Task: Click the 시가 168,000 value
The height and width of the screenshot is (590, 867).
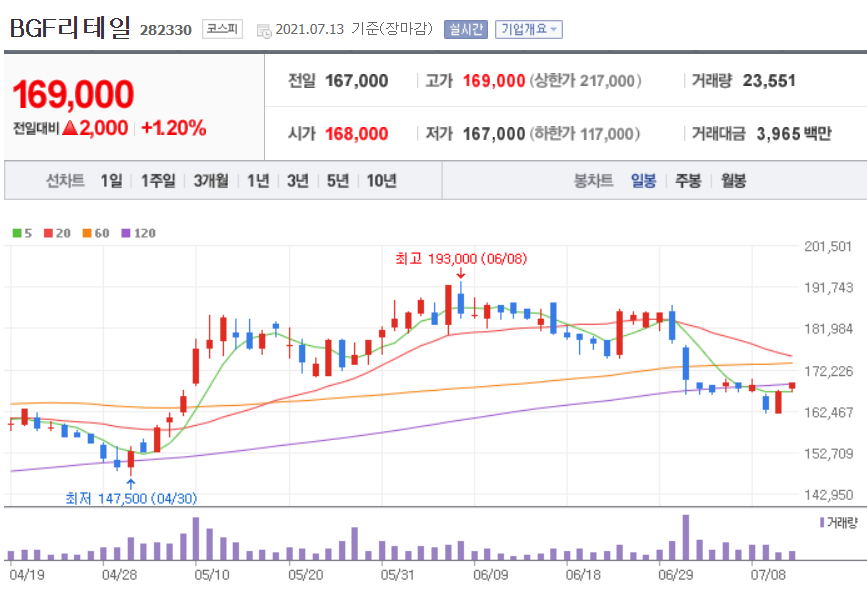Action: click(357, 134)
